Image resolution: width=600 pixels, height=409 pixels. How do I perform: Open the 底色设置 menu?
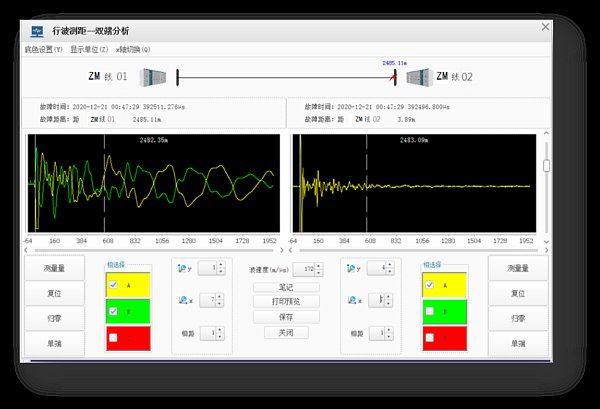point(43,48)
